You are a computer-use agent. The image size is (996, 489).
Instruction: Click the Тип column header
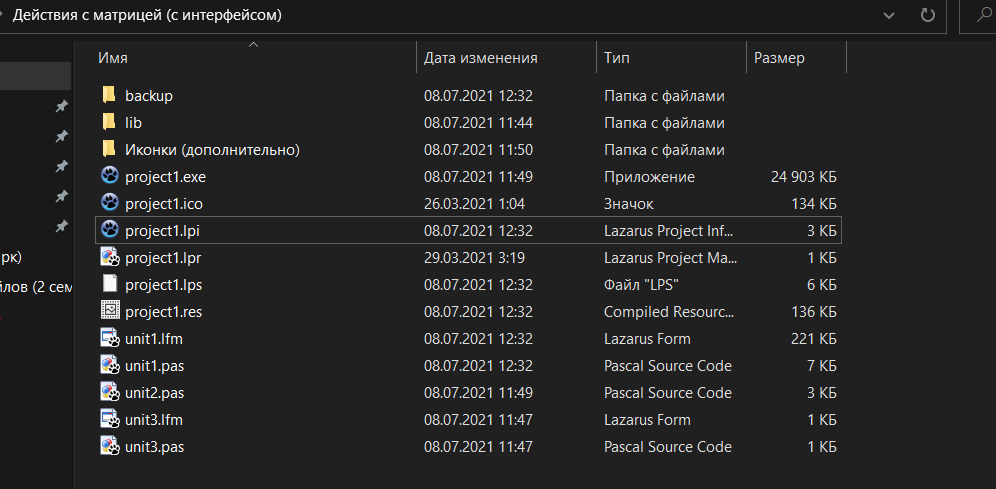point(617,58)
